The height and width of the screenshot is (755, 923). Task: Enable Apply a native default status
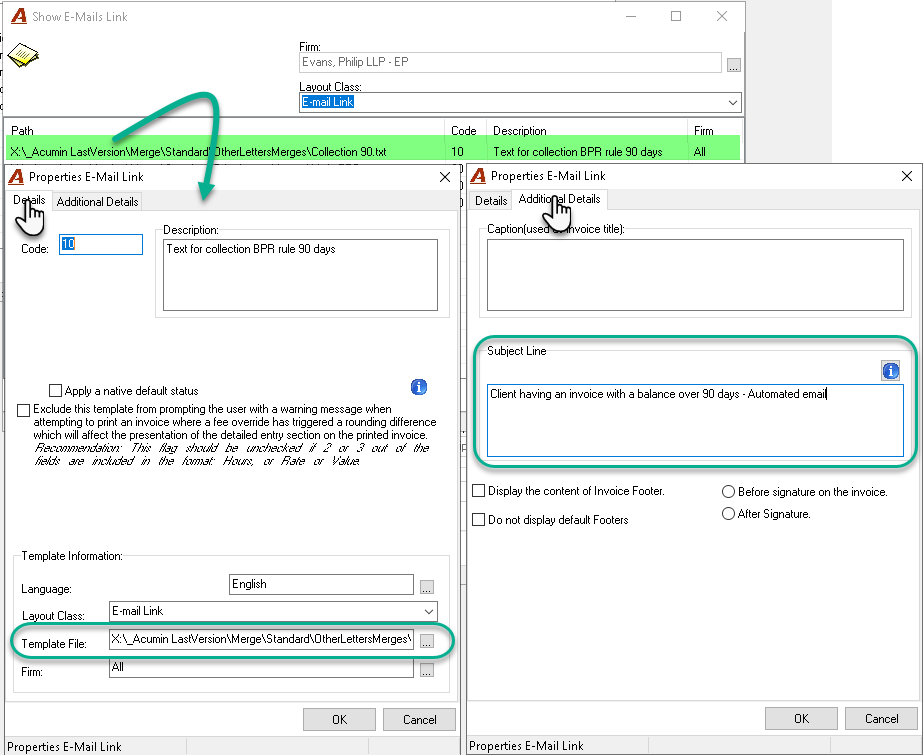[x=55, y=391]
